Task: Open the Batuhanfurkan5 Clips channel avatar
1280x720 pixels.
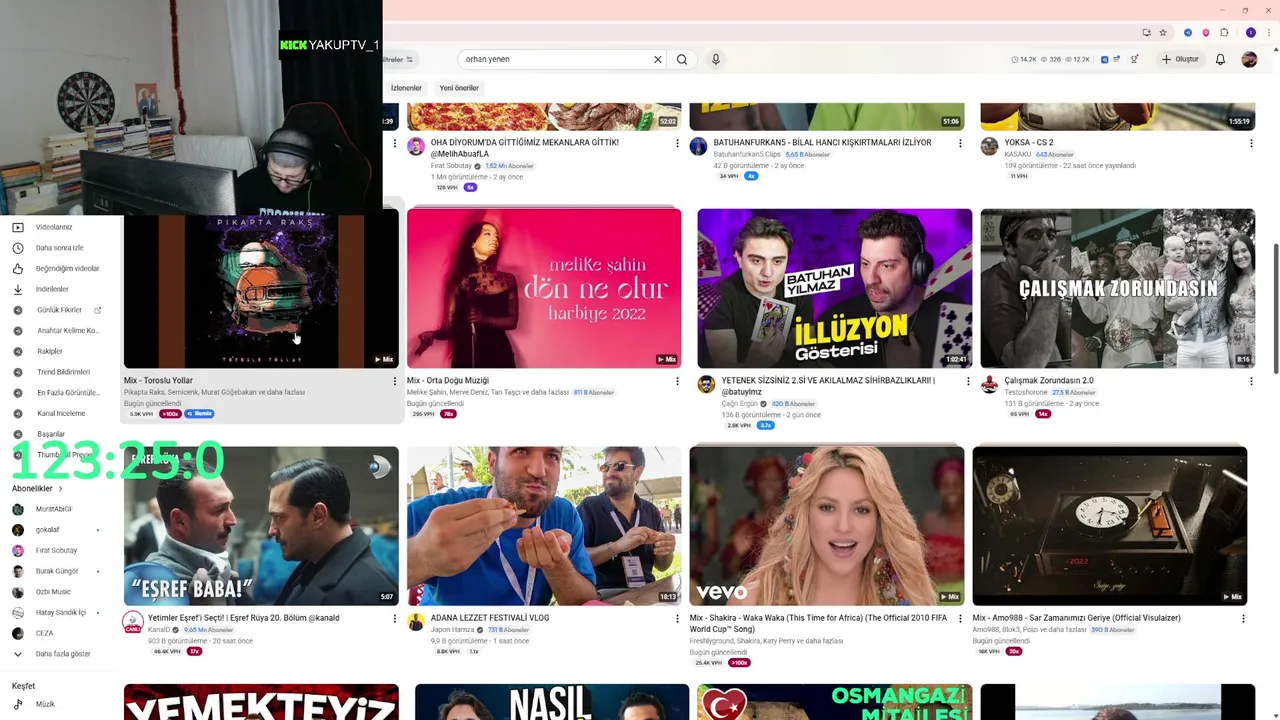Action: coord(698,147)
